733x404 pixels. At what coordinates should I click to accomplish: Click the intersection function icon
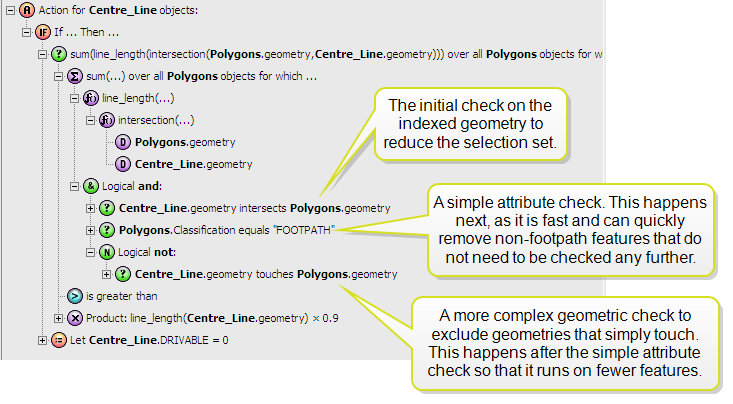(x=106, y=120)
